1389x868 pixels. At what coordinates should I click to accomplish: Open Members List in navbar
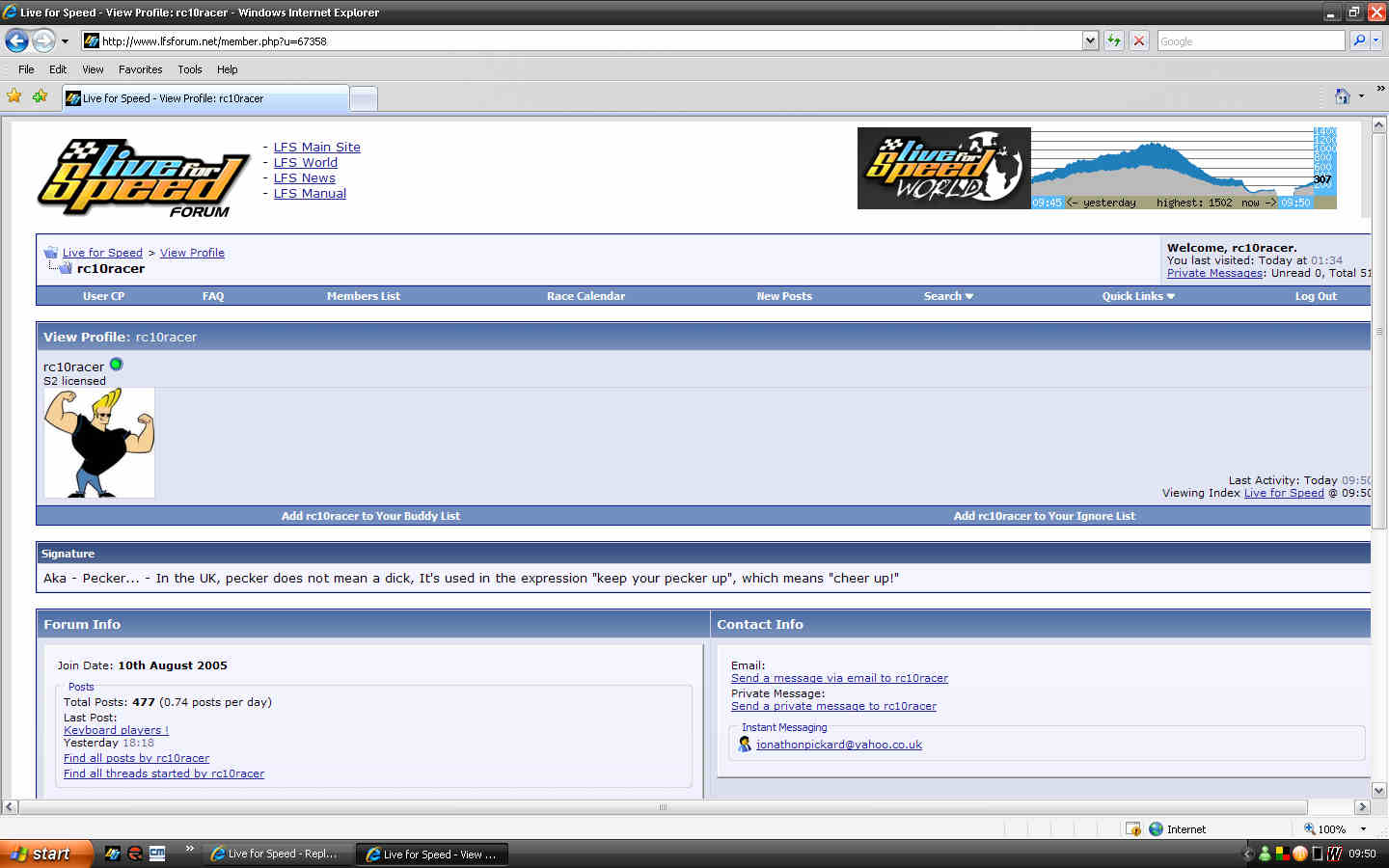click(x=363, y=296)
